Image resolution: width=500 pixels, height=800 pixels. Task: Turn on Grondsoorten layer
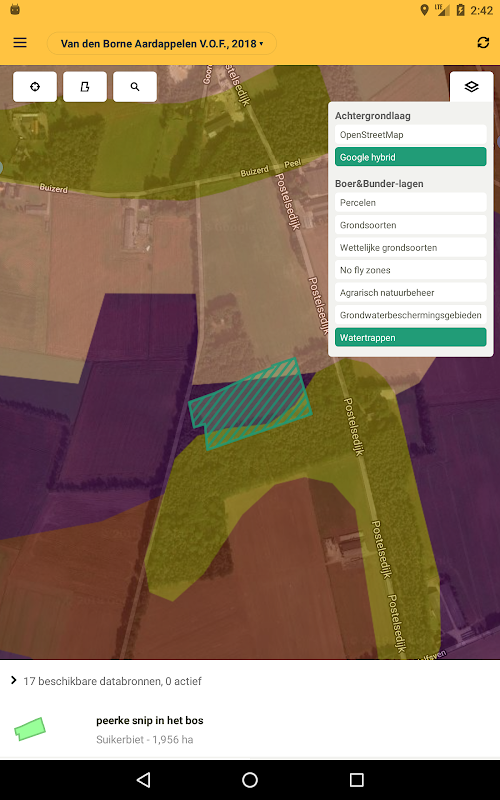click(x=411, y=225)
